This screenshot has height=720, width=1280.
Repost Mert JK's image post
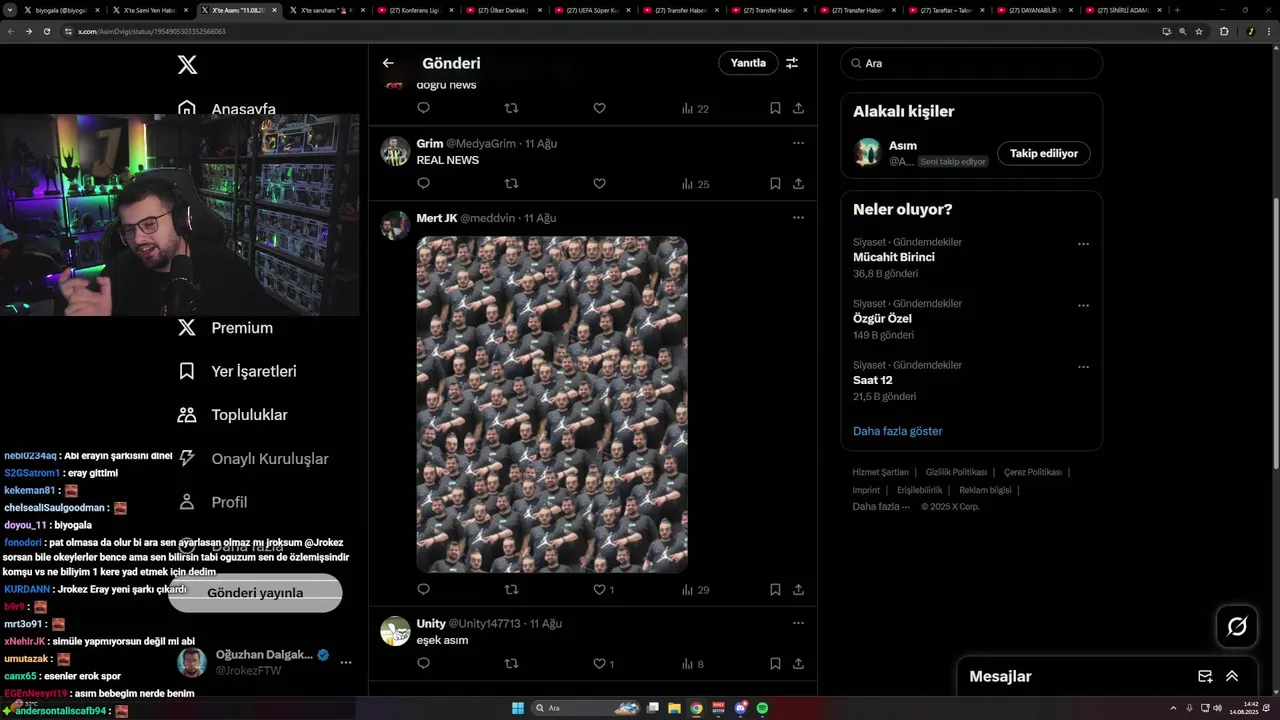coord(511,590)
